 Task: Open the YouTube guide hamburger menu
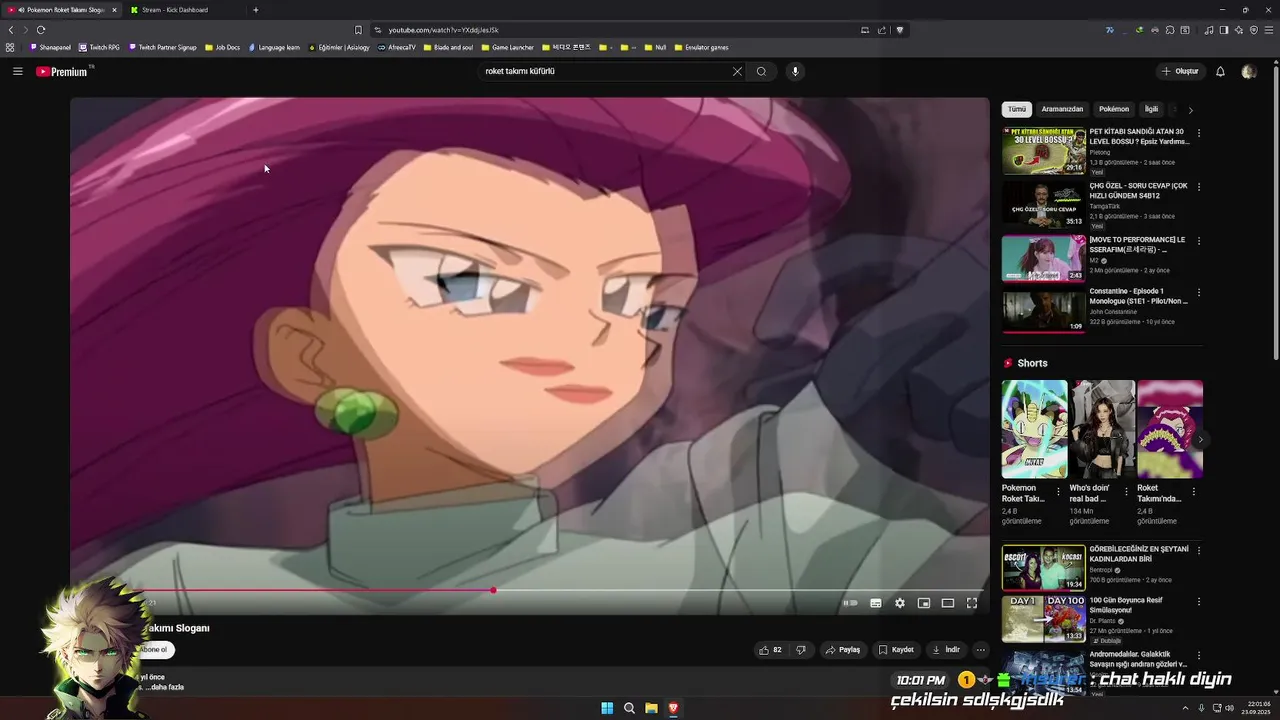tap(17, 71)
